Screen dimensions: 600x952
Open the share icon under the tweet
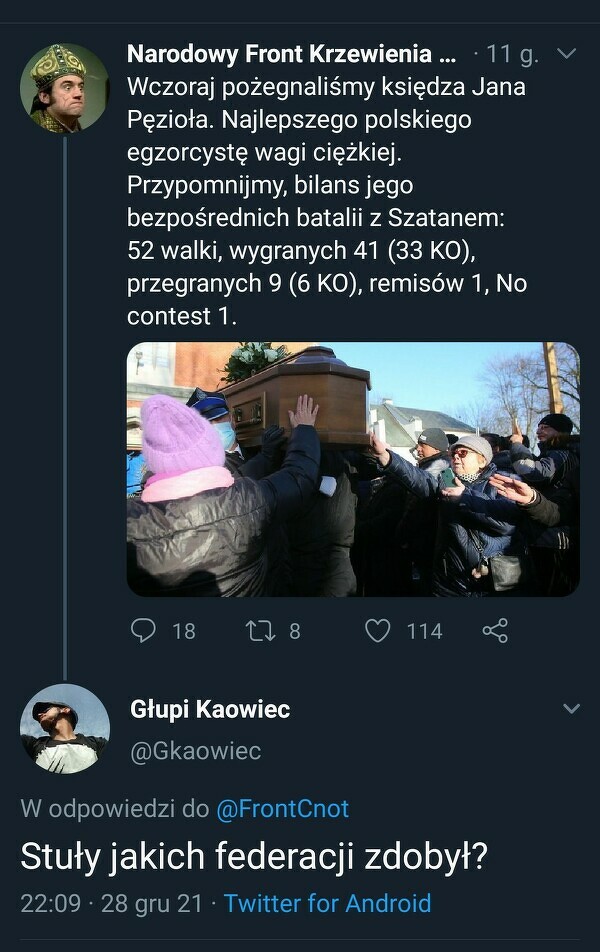pos(495,631)
